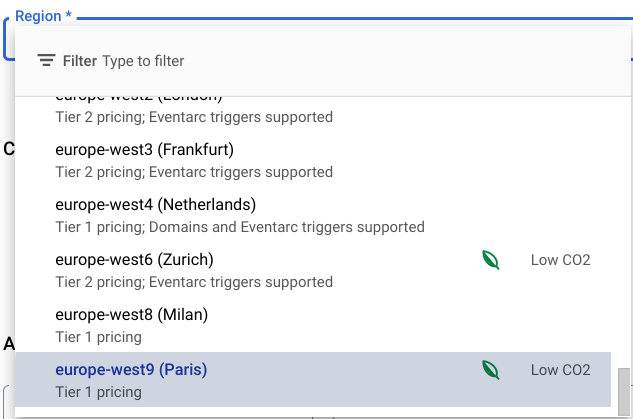Click 'Low CO2' label on Paris row
This screenshot has height=419, width=633.
pyautogui.click(x=560, y=370)
